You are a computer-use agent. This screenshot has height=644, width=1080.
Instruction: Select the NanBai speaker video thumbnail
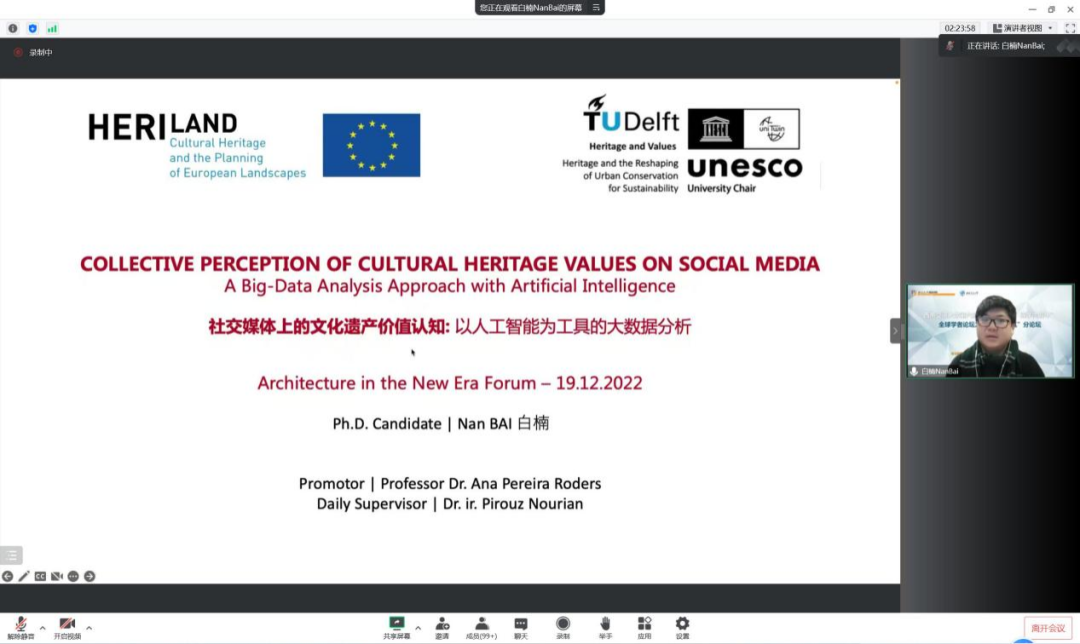tap(974, 331)
